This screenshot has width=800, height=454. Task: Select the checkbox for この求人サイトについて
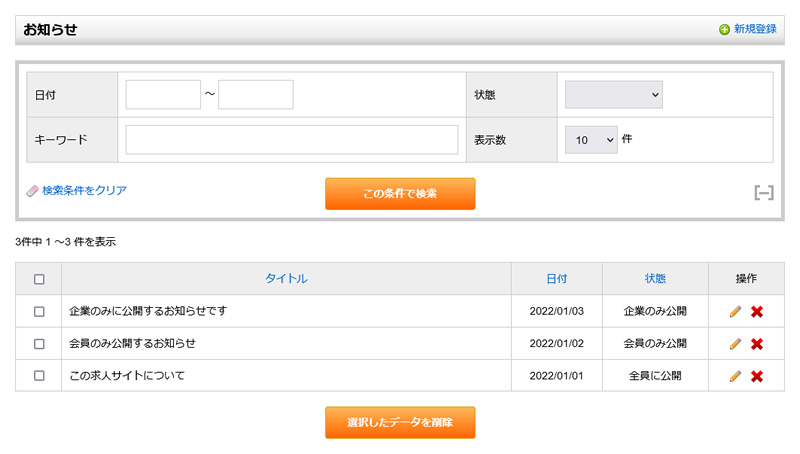click(x=39, y=376)
